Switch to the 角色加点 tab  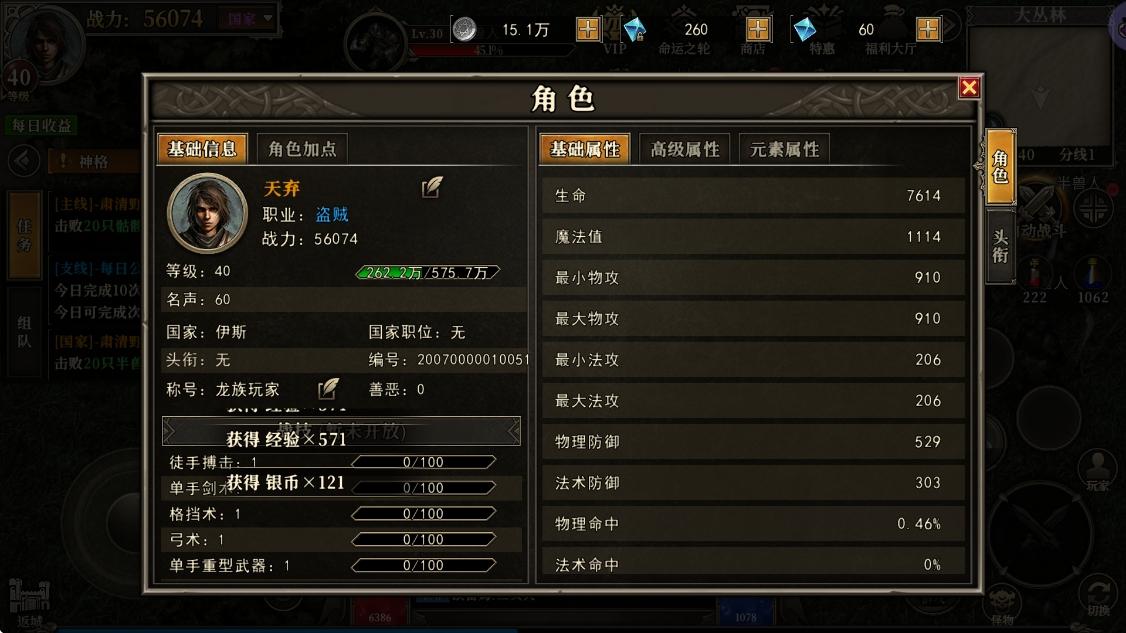302,149
